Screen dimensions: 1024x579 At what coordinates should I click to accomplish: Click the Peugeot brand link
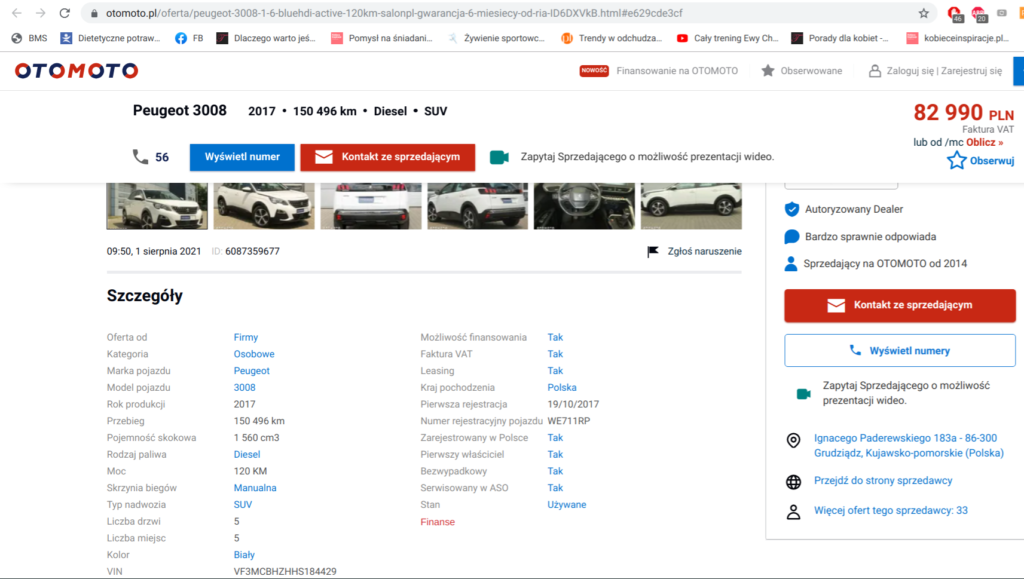pos(251,371)
